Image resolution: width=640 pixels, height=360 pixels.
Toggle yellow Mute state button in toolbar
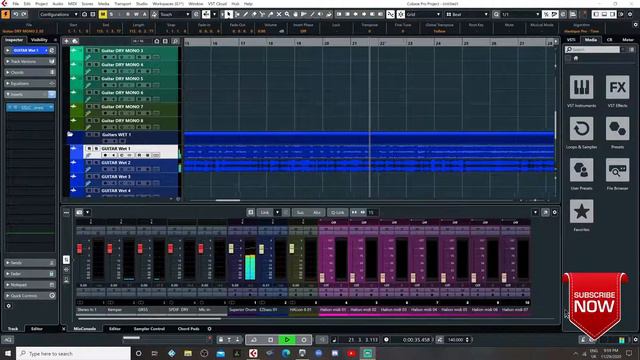[103, 14]
